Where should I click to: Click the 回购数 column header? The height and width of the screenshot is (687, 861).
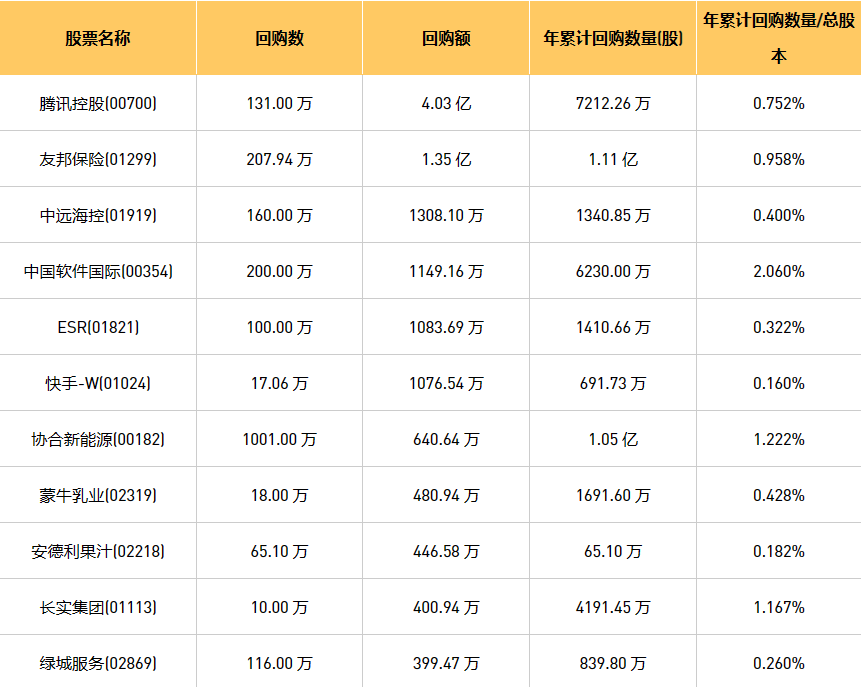pyautogui.click(x=279, y=39)
